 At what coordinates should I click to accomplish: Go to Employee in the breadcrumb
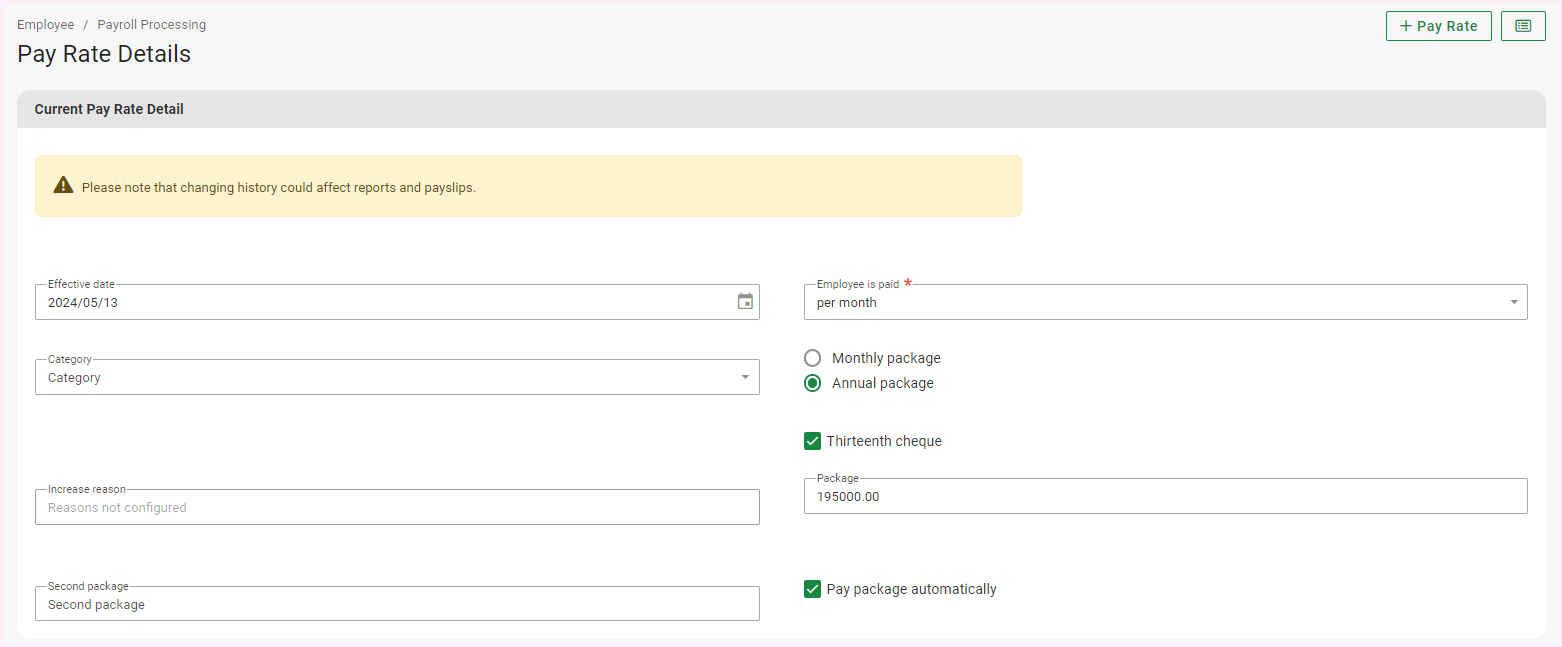45,24
